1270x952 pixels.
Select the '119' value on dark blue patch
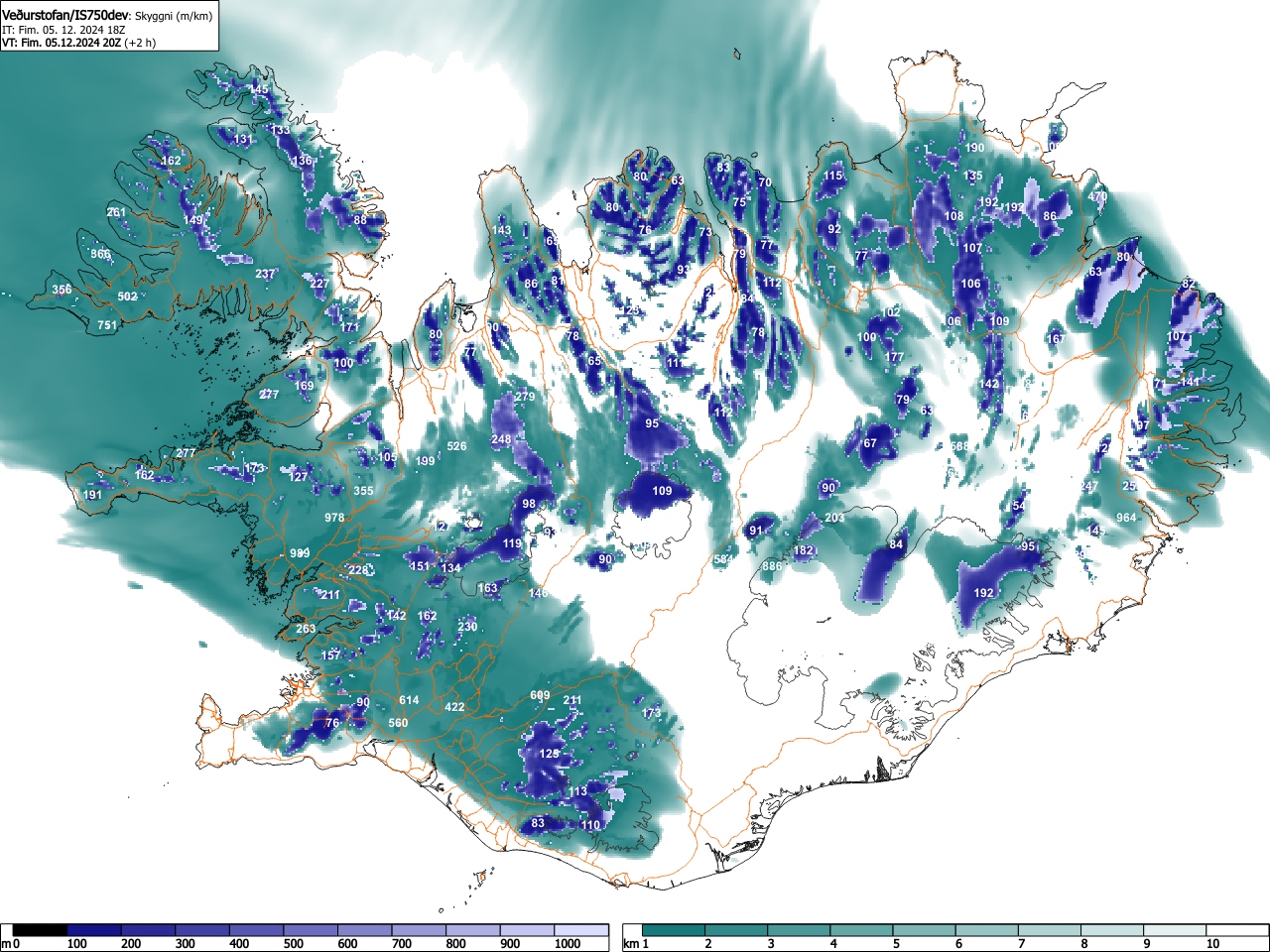[512, 543]
